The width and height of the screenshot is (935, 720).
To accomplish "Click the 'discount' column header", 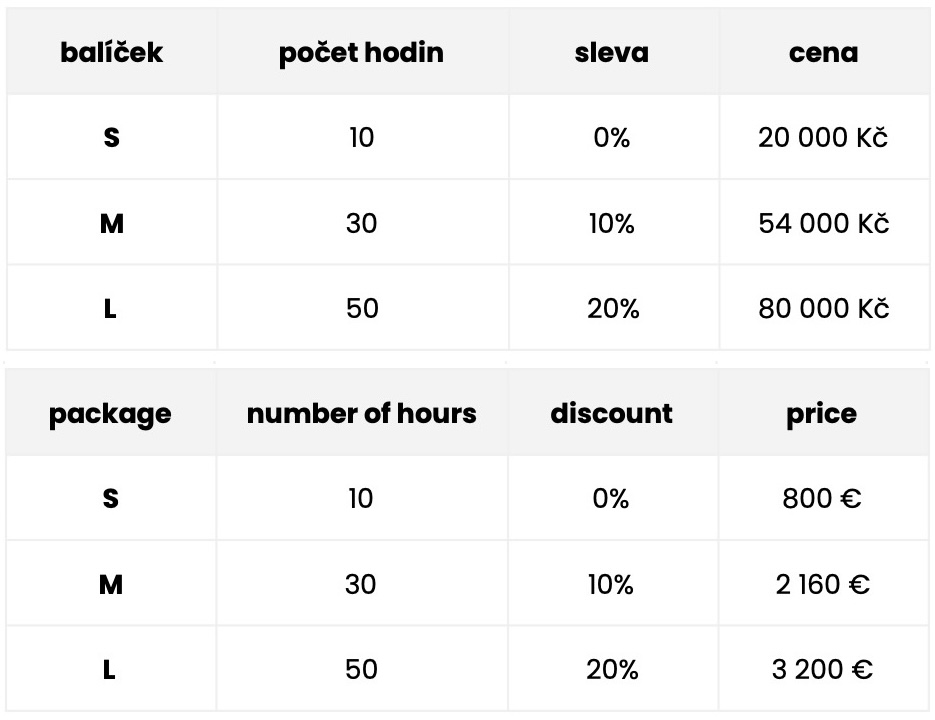I will (613, 413).
